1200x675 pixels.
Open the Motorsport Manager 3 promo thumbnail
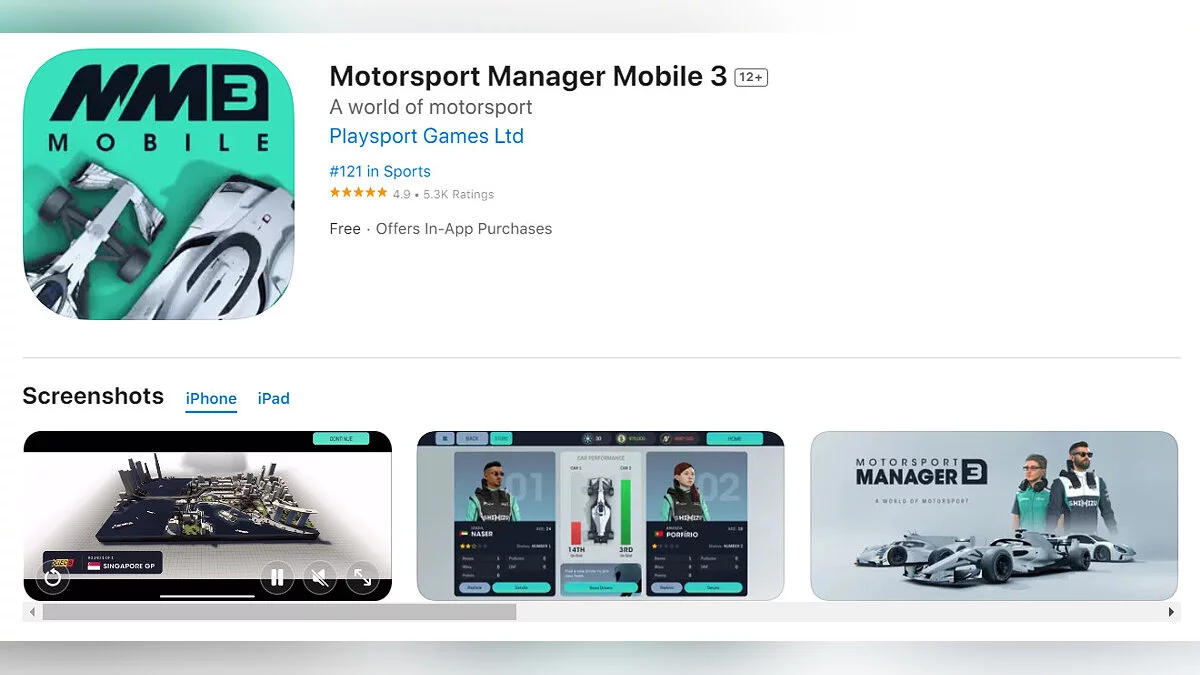coord(994,516)
